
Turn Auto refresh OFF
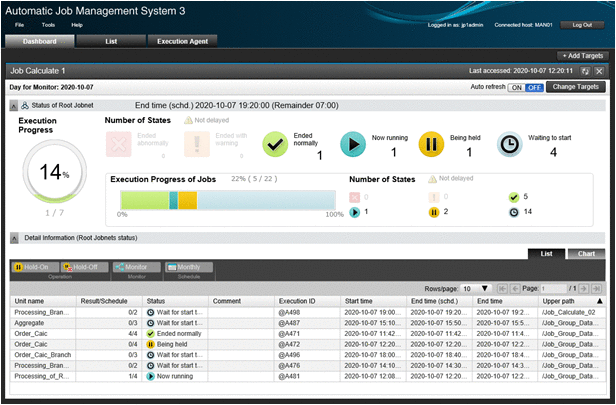(534, 88)
